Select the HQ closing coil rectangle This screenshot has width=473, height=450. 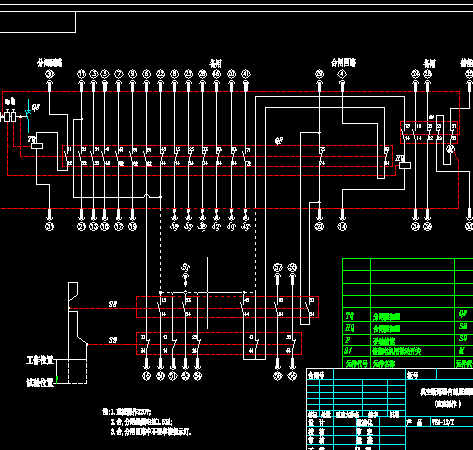(x=405, y=165)
